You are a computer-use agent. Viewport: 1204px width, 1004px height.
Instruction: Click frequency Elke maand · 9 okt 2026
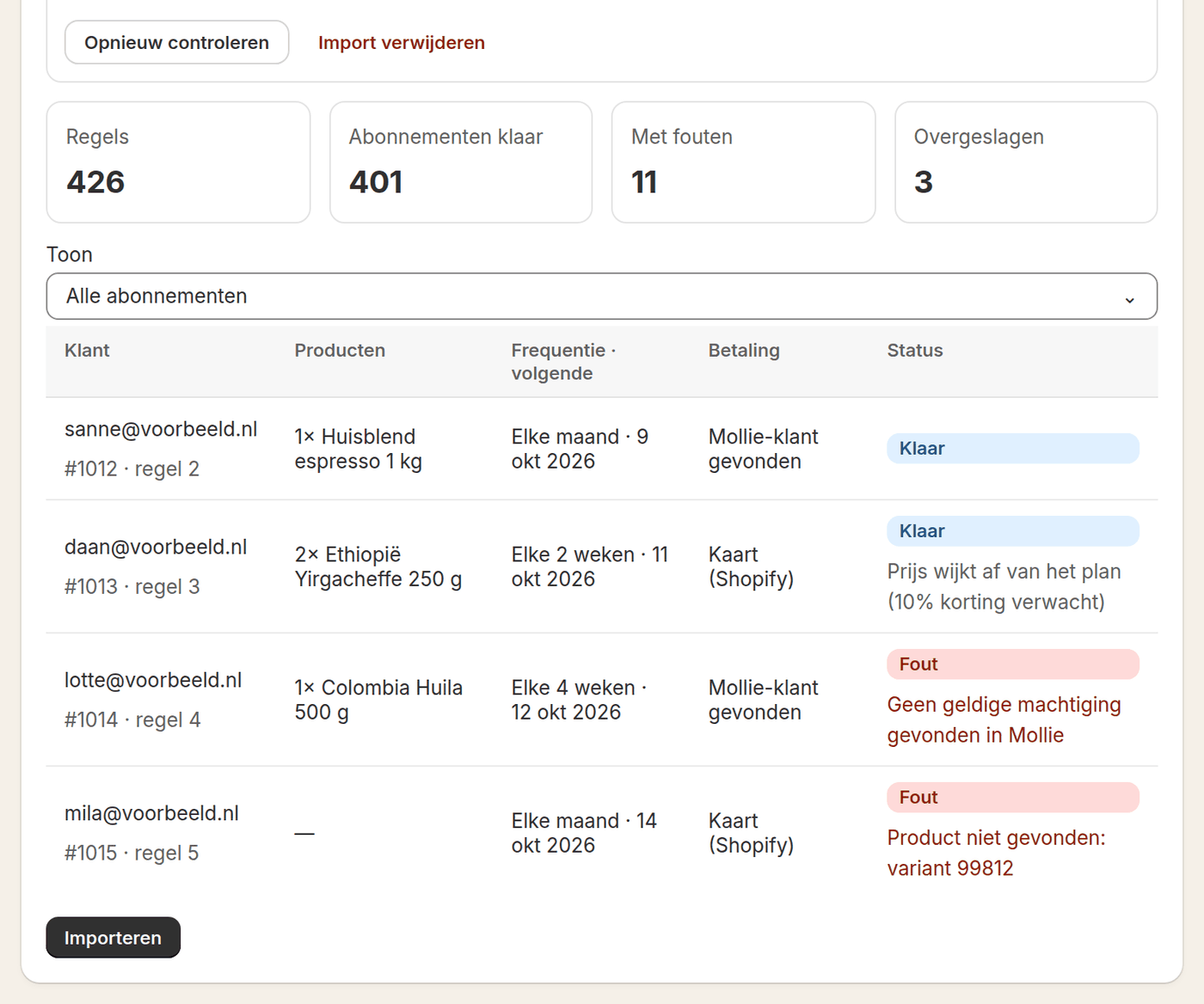coord(580,449)
